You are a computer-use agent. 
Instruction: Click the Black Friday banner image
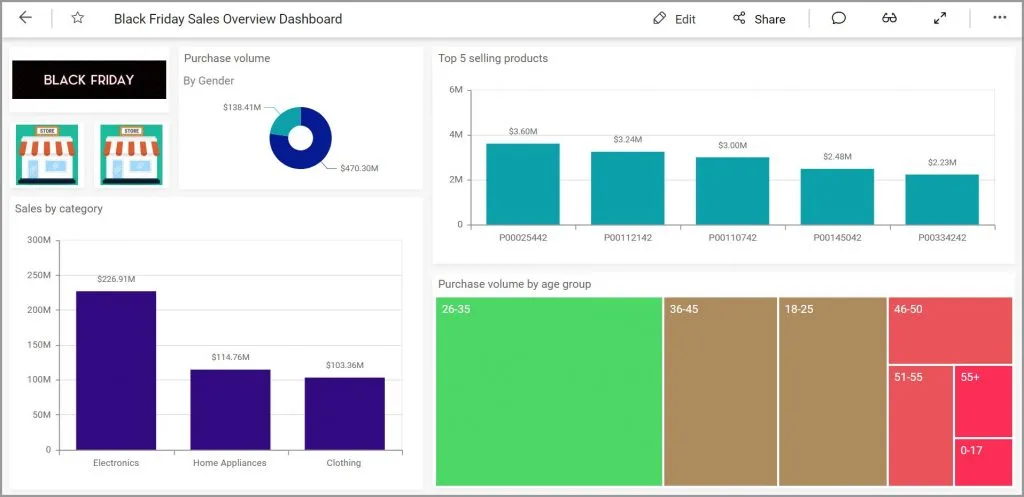tap(89, 80)
